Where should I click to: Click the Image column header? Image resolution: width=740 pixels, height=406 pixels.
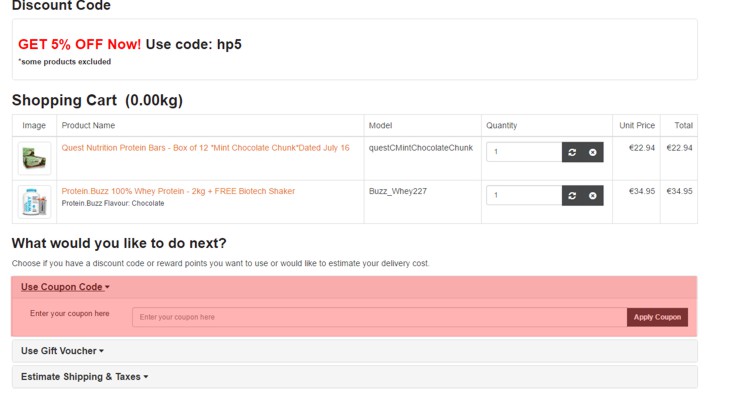click(x=34, y=126)
